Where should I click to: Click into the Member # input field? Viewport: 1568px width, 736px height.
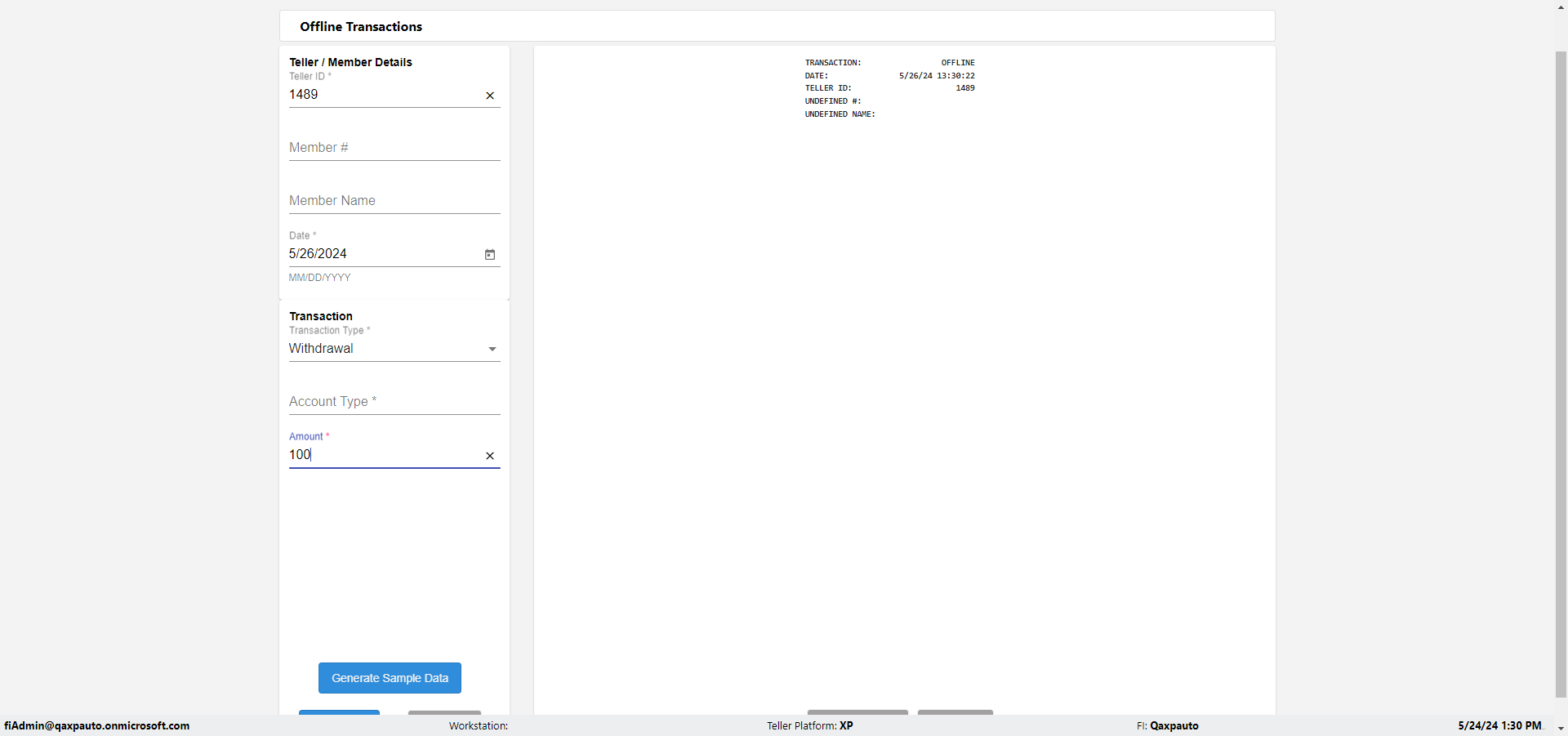coord(394,148)
